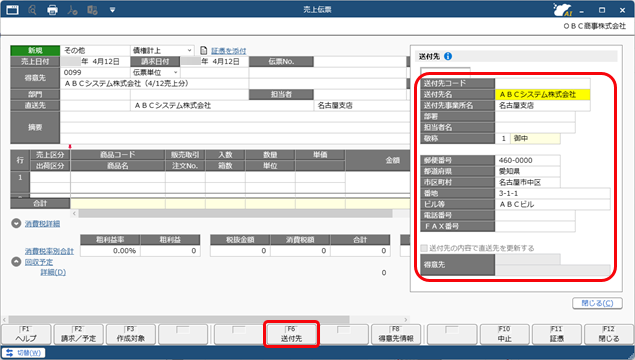Collapse the 消費税詳細 section arrow
635x360 pixels.
[x=16, y=223]
